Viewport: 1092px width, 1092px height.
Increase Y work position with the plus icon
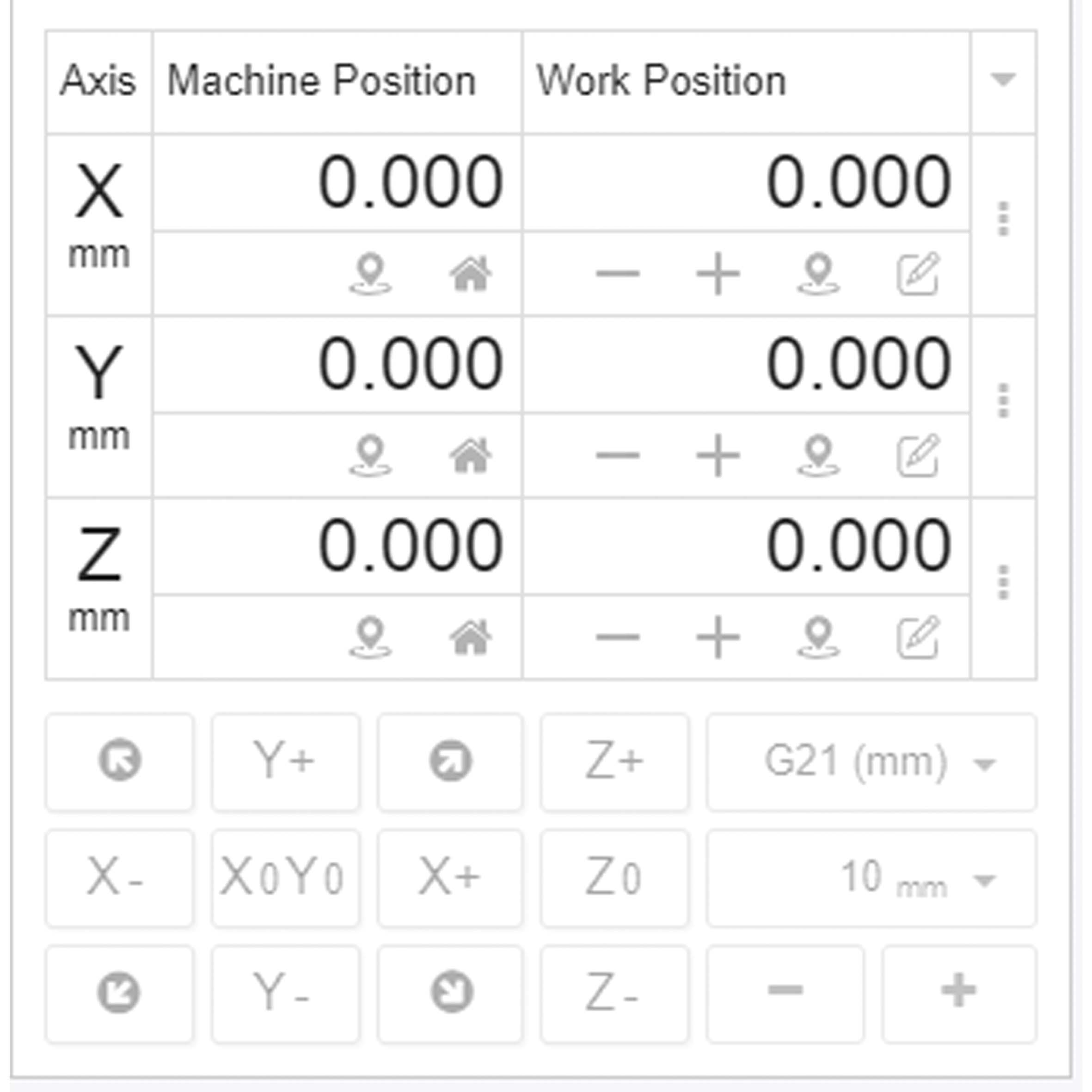point(718,455)
